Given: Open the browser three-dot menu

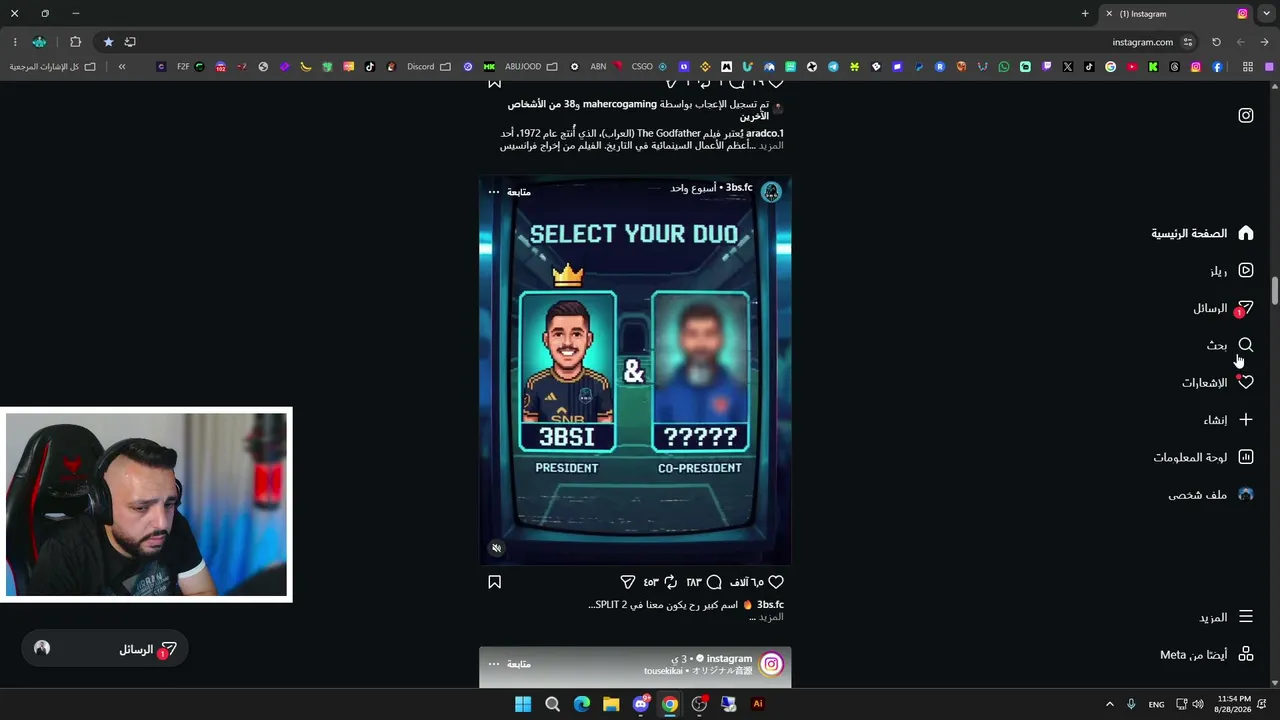Looking at the screenshot, I should click(x=15, y=42).
